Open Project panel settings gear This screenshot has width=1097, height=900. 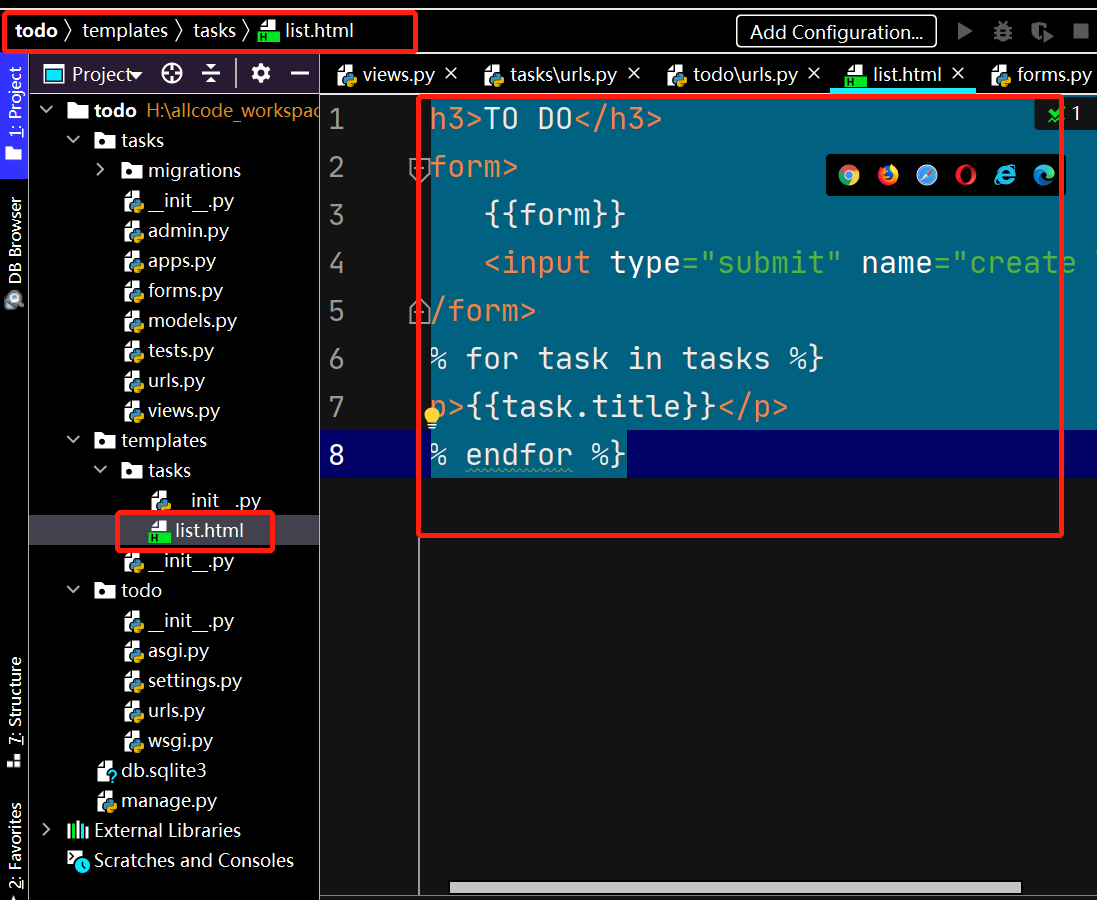click(x=261, y=73)
